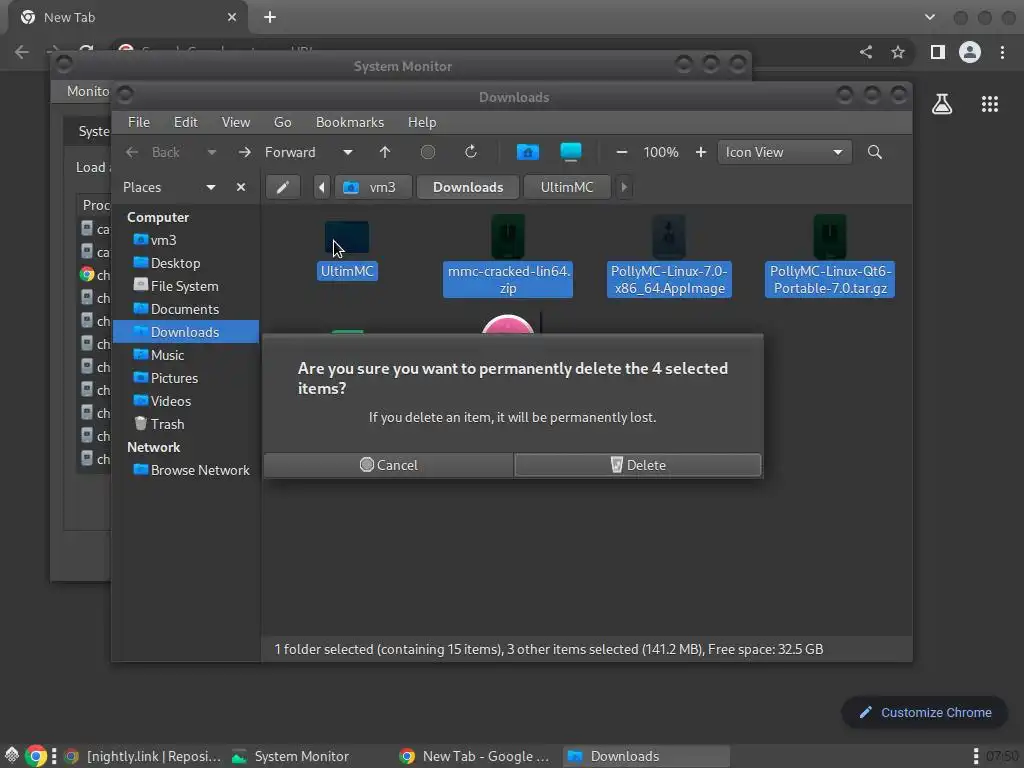Open the Help menu
1024x768 pixels.
422,122
